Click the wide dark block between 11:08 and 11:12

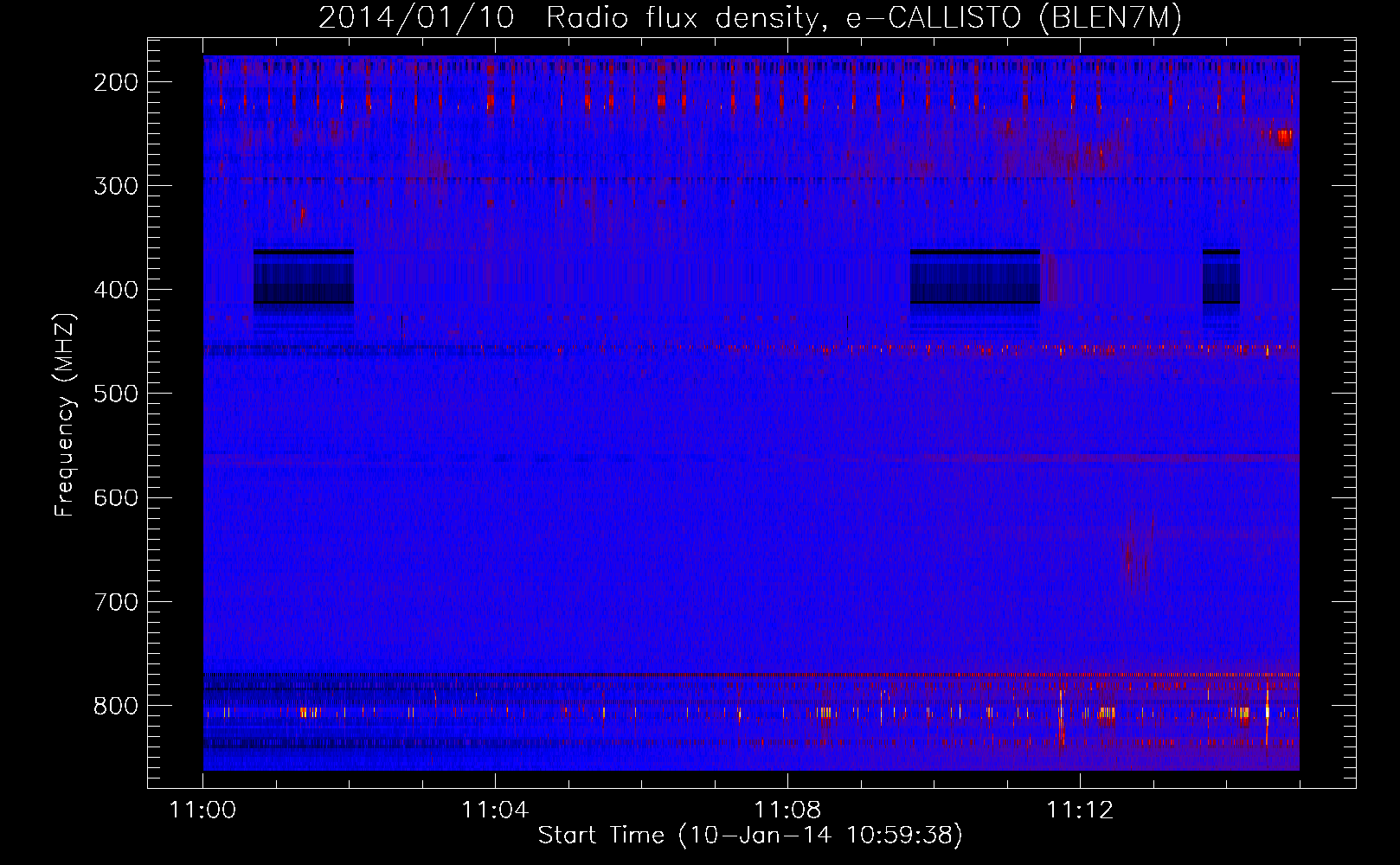[x=974, y=277]
